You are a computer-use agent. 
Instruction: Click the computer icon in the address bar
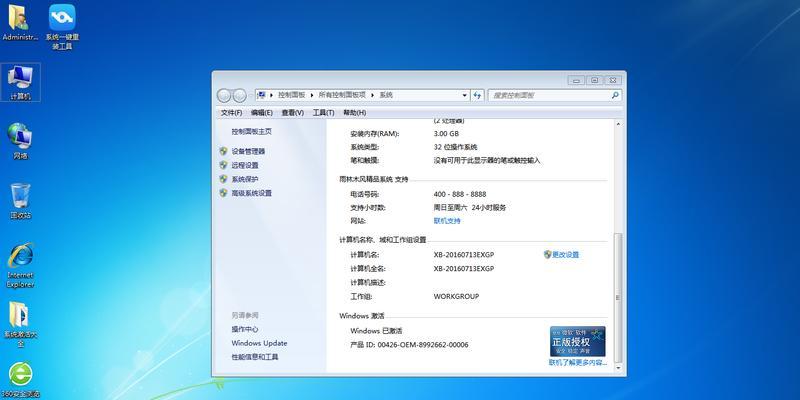tap(261, 95)
